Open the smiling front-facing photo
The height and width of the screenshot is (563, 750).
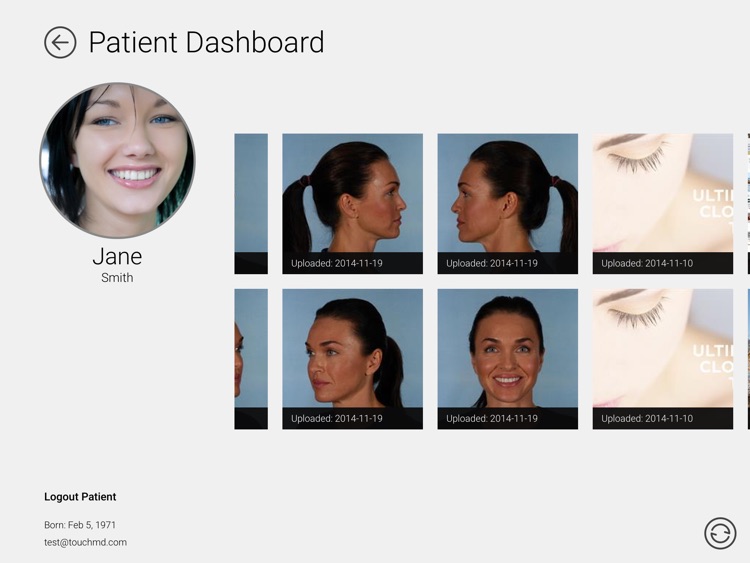click(x=507, y=359)
